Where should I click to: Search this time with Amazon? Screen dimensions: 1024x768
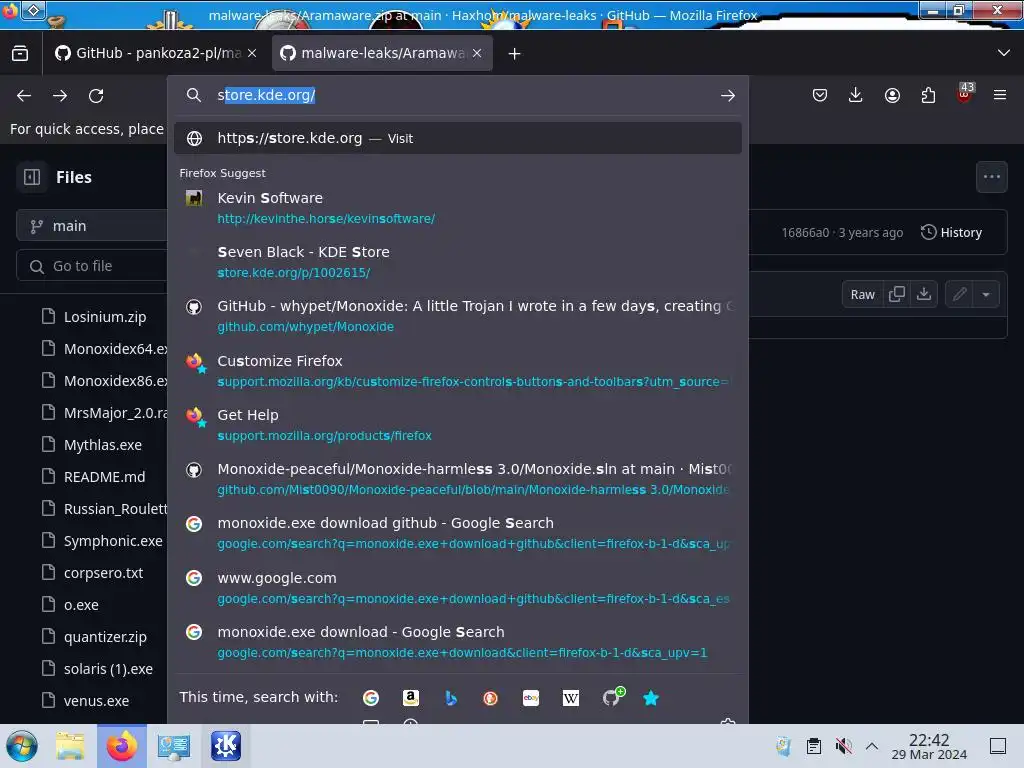click(411, 698)
